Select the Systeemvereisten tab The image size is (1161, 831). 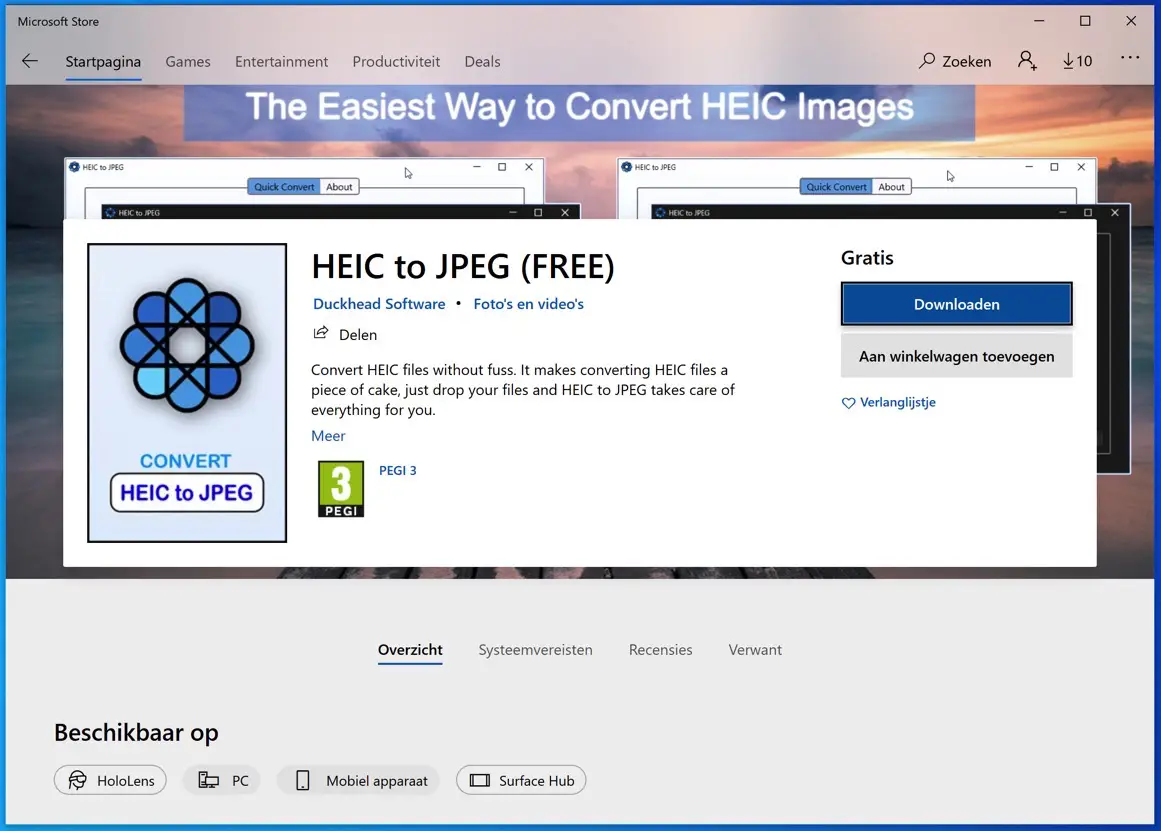coord(535,650)
